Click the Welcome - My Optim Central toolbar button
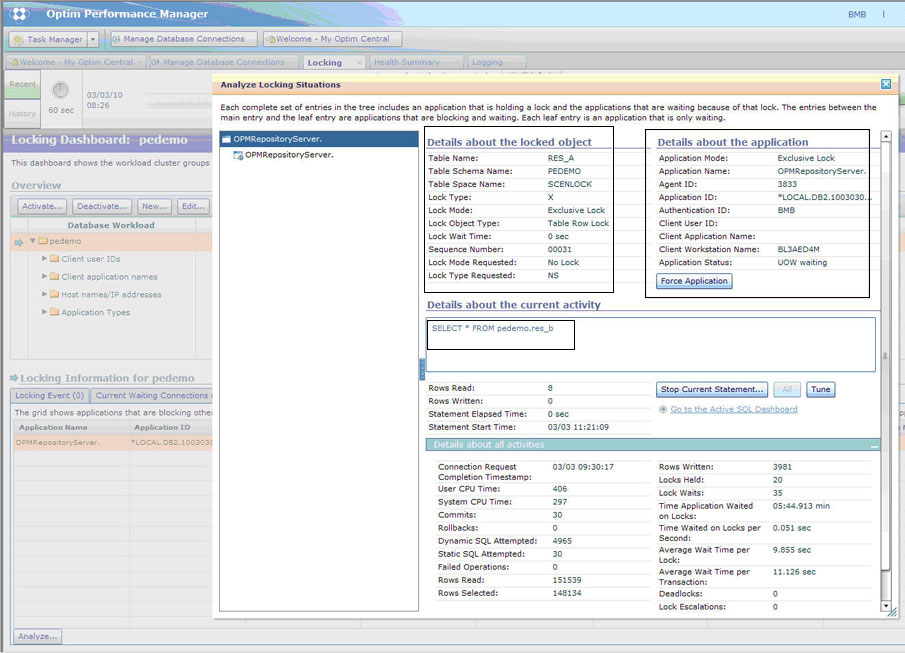Image resolution: width=905 pixels, height=653 pixels. [332, 39]
